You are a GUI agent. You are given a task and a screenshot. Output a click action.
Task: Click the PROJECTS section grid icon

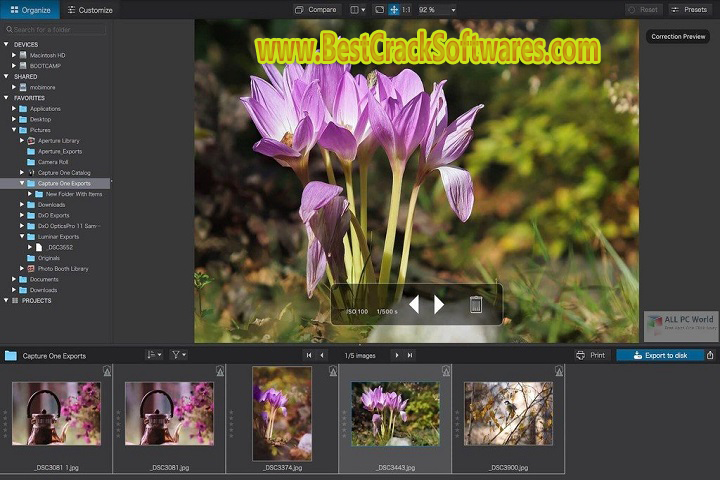click(x=15, y=300)
